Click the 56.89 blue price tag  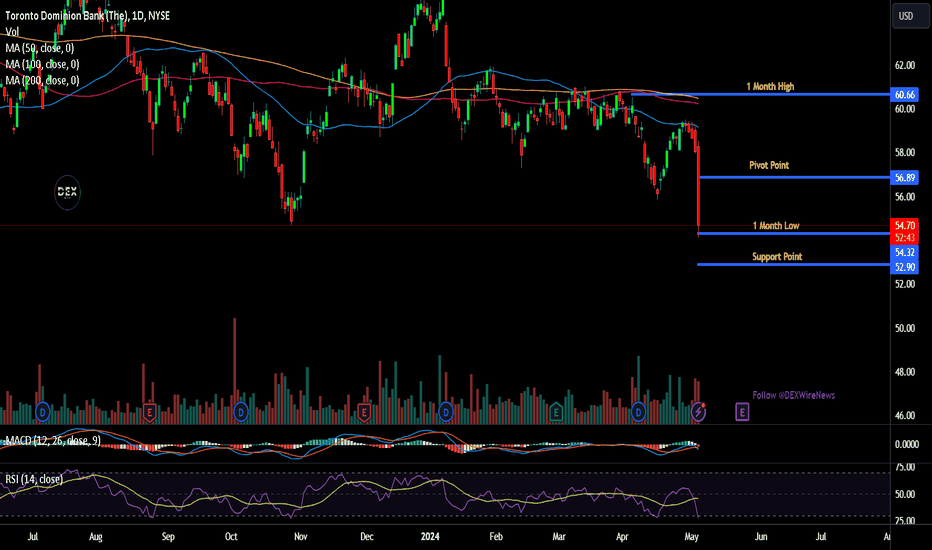[905, 178]
